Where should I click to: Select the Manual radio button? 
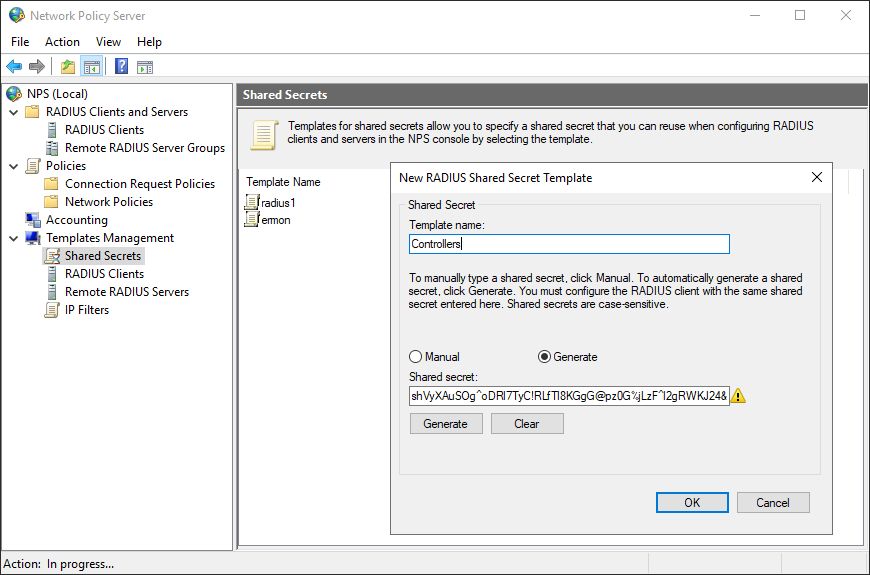click(x=415, y=357)
